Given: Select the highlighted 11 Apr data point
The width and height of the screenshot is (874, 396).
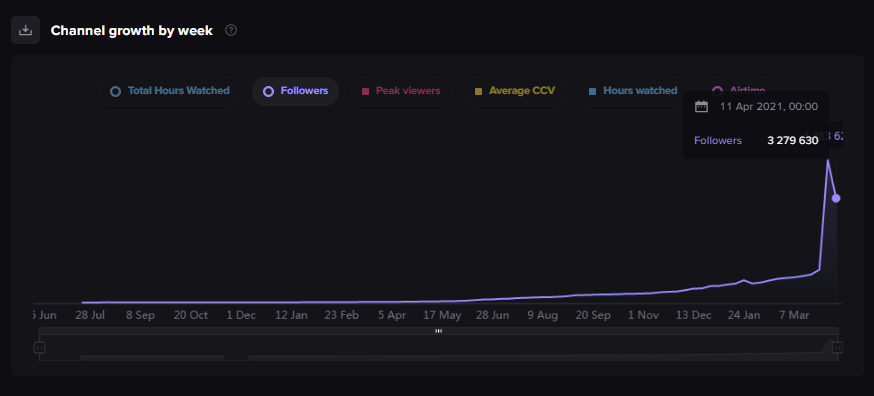Looking at the screenshot, I should 836,198.
